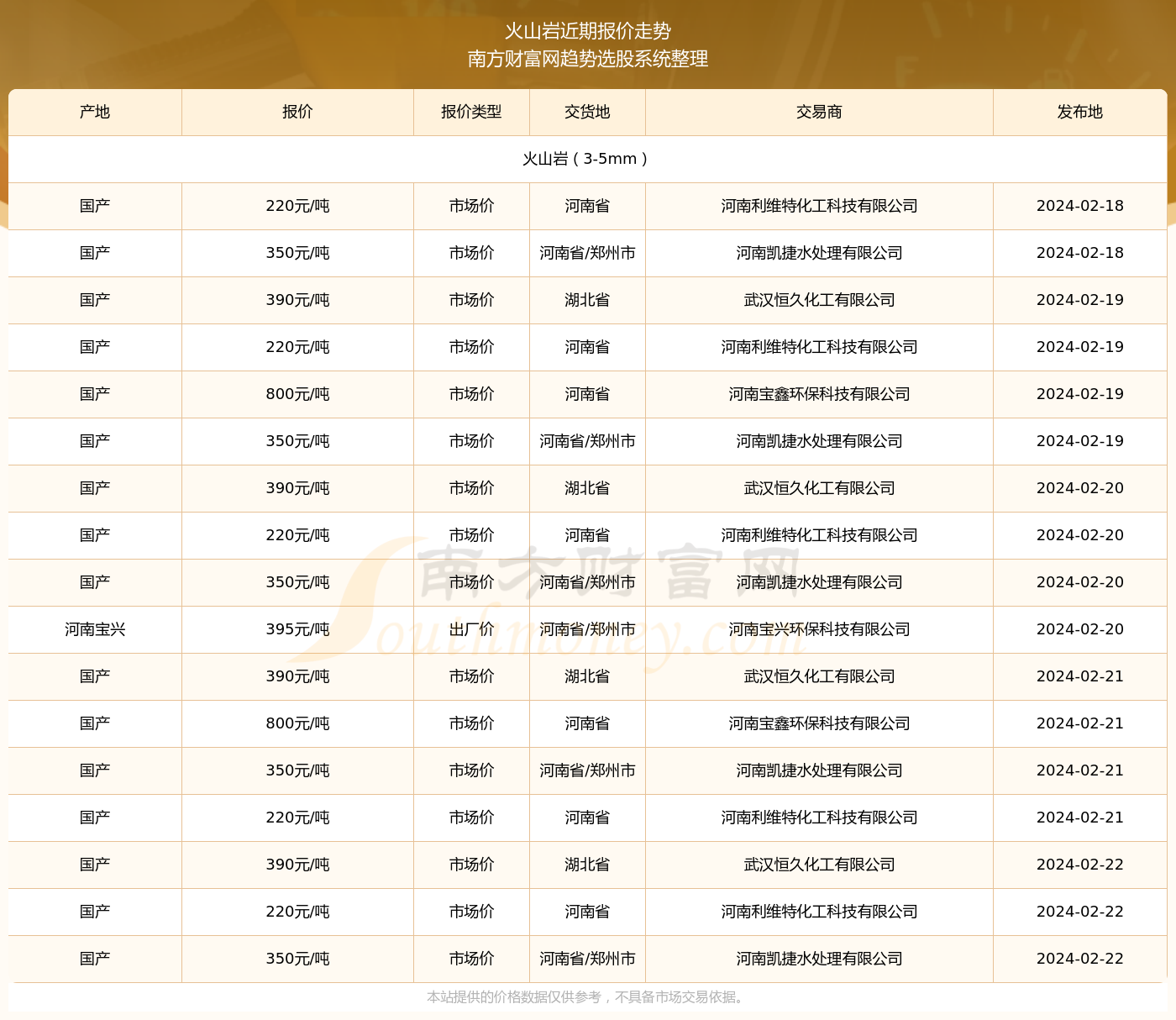The height and width of the screenshot is (1020, 1176).
Task: Click 河南凯捷水处理有限公司 dated 2024-02-20
Action: tap(819, 582)
